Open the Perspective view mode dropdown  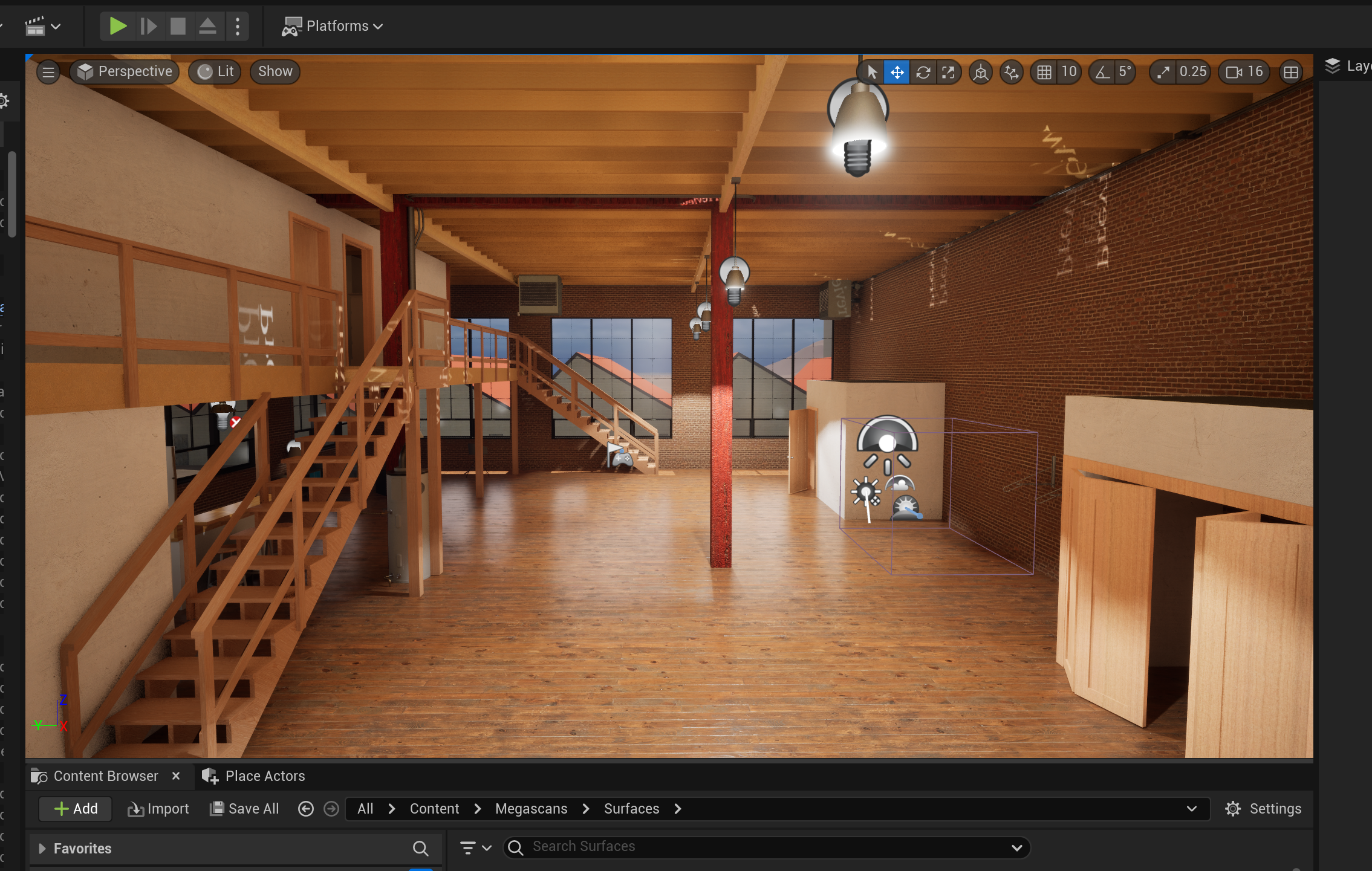pyautogui.click(x=125, y=71)
